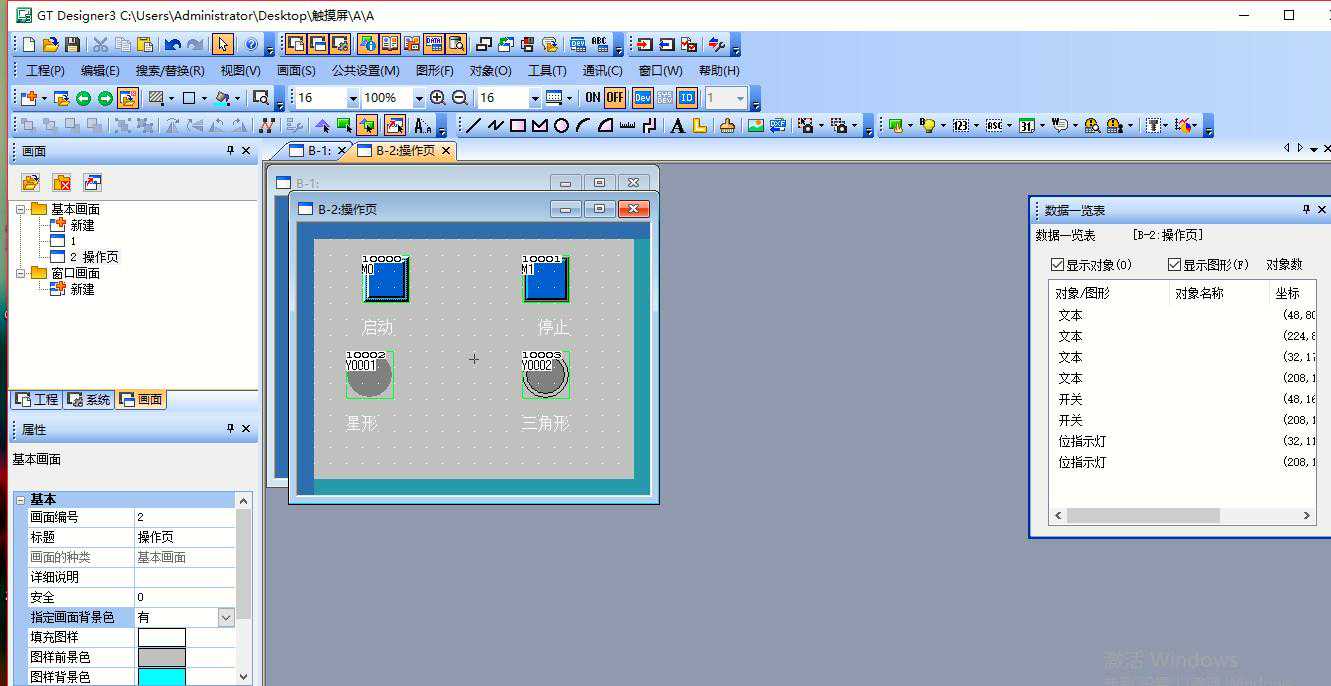Select the 2 操作页 screen in tree

click(93, 257)
